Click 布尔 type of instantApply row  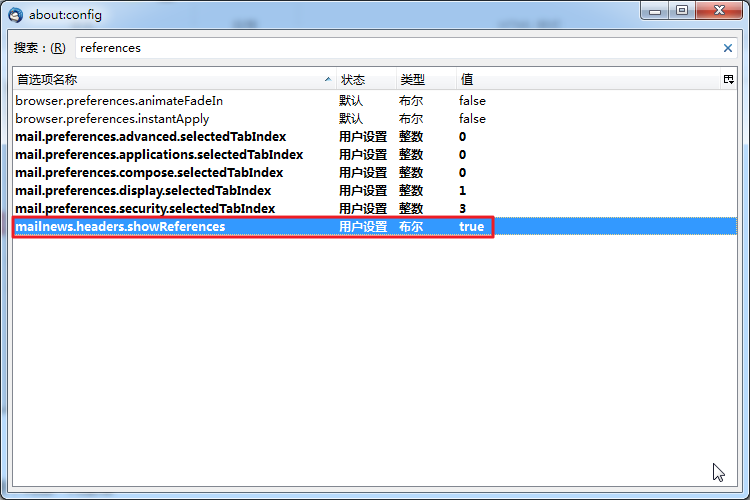coord(411,119)
